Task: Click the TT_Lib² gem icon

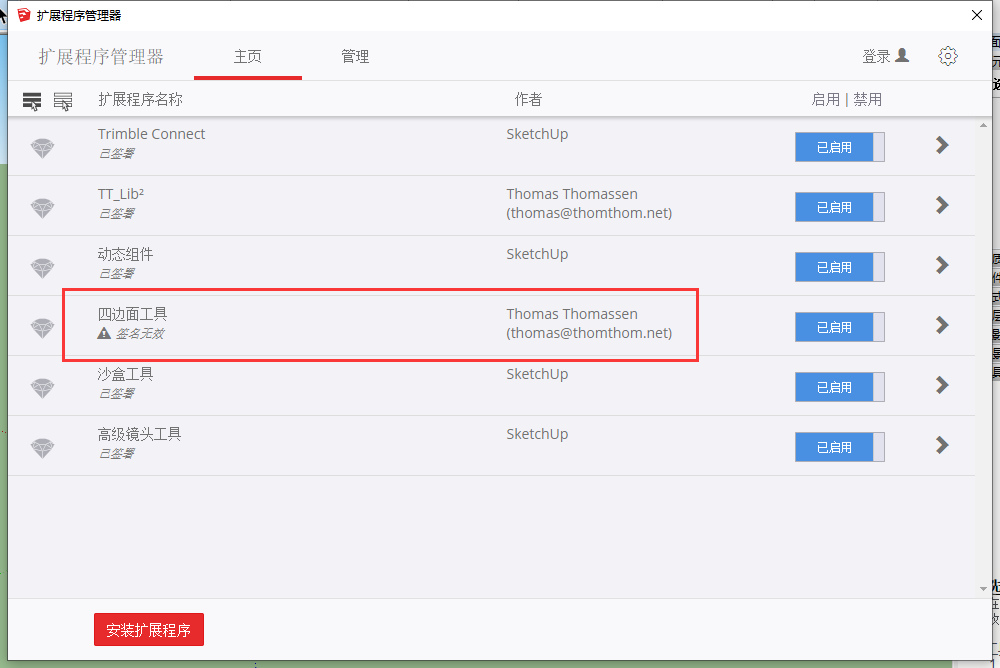Action: tap(43, 208)
